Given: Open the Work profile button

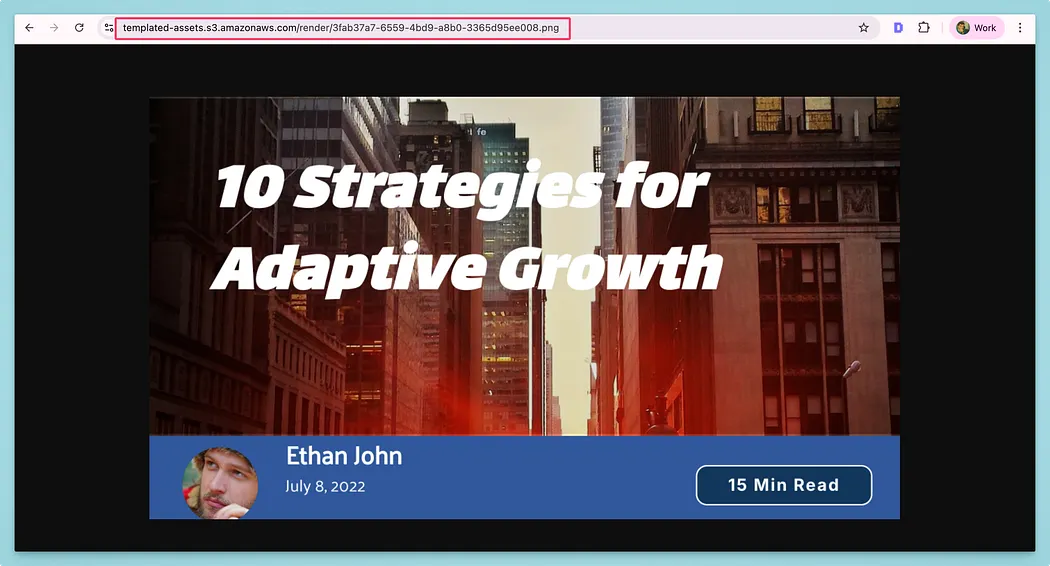Looking at the screenshot, I should click(976, 27).
